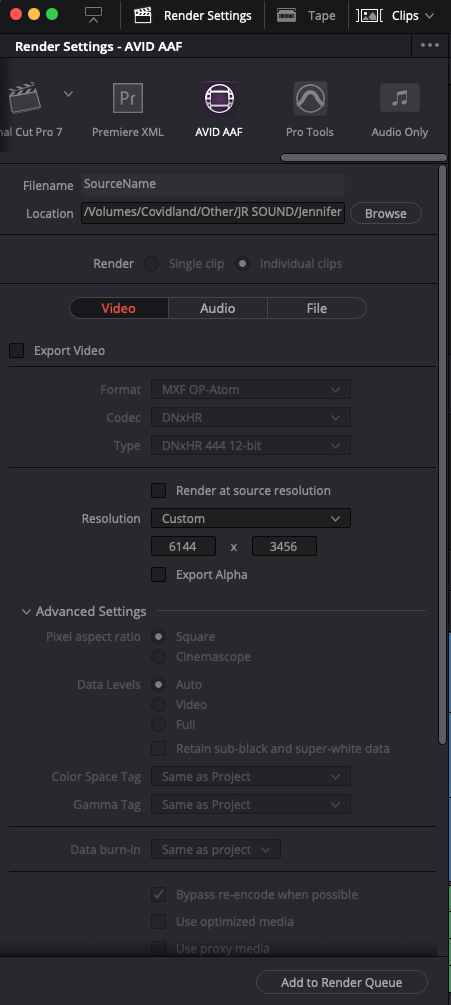
Task: Click the Tape toolbar label
Action: 322,15
